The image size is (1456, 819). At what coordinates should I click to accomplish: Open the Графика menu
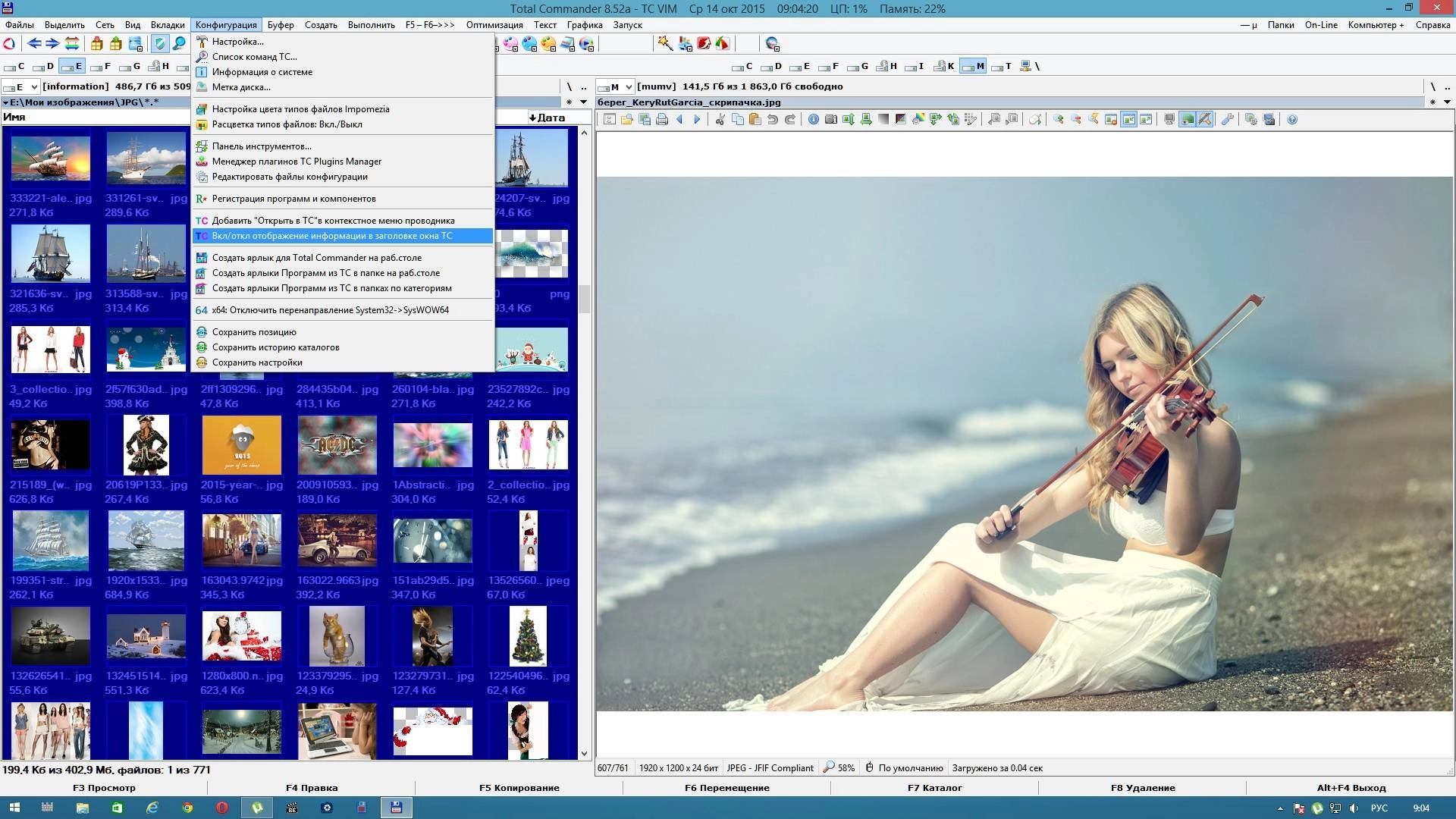click(584, 25)
